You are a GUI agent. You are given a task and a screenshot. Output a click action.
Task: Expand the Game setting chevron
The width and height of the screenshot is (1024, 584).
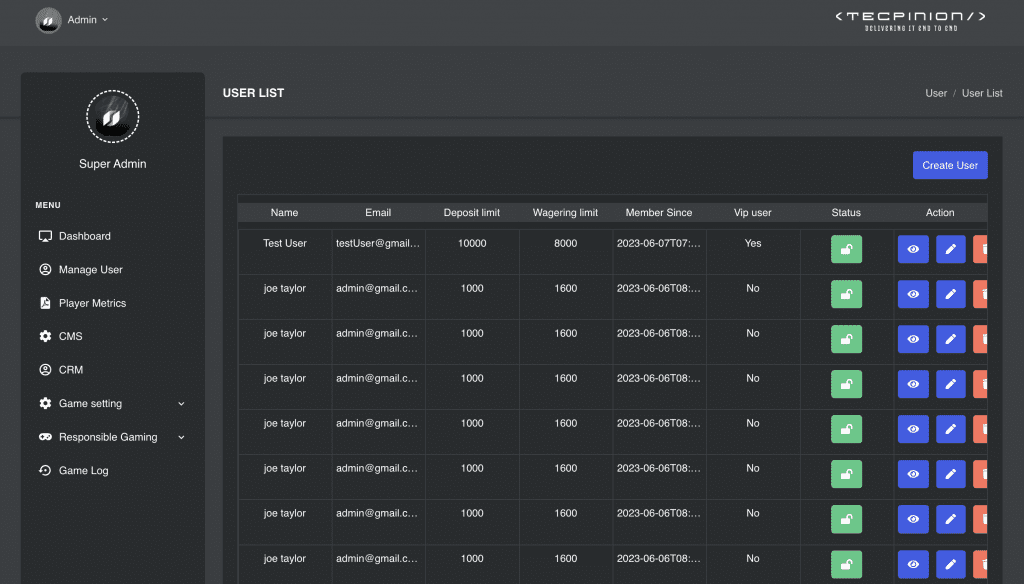[x=182, y=404]
